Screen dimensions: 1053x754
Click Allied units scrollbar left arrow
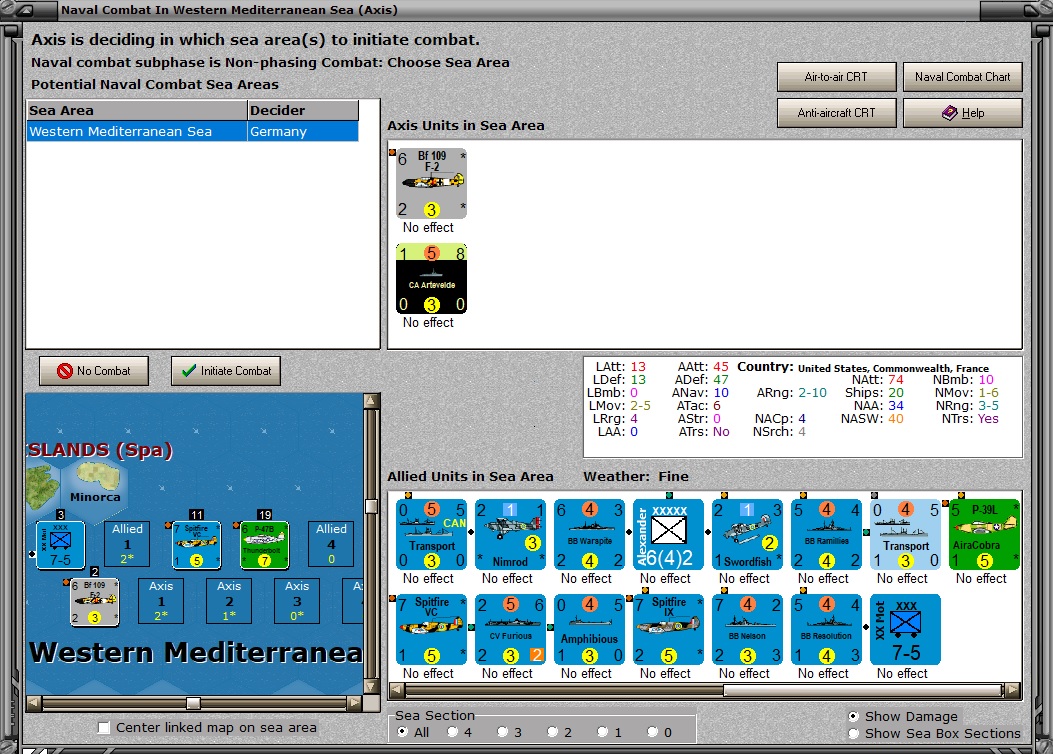click(397, 690)
